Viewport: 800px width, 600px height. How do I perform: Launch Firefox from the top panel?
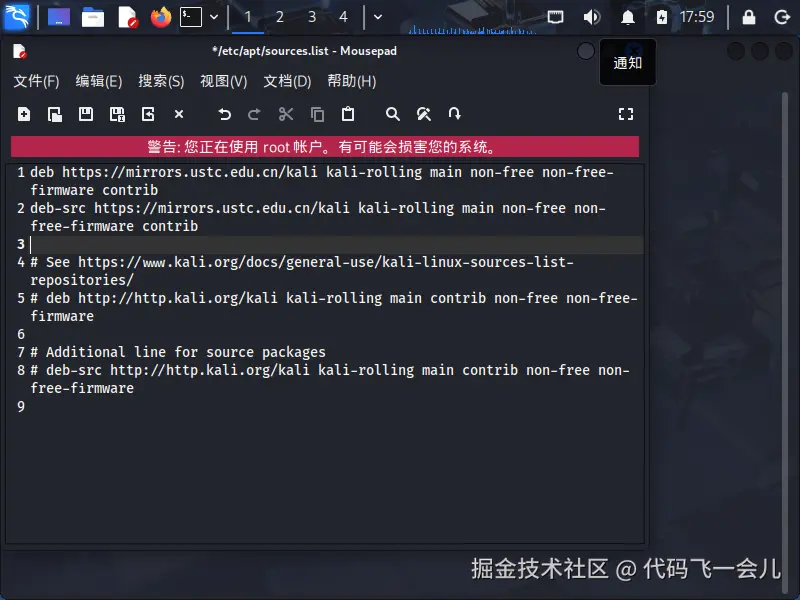click(x=161, y=17)
